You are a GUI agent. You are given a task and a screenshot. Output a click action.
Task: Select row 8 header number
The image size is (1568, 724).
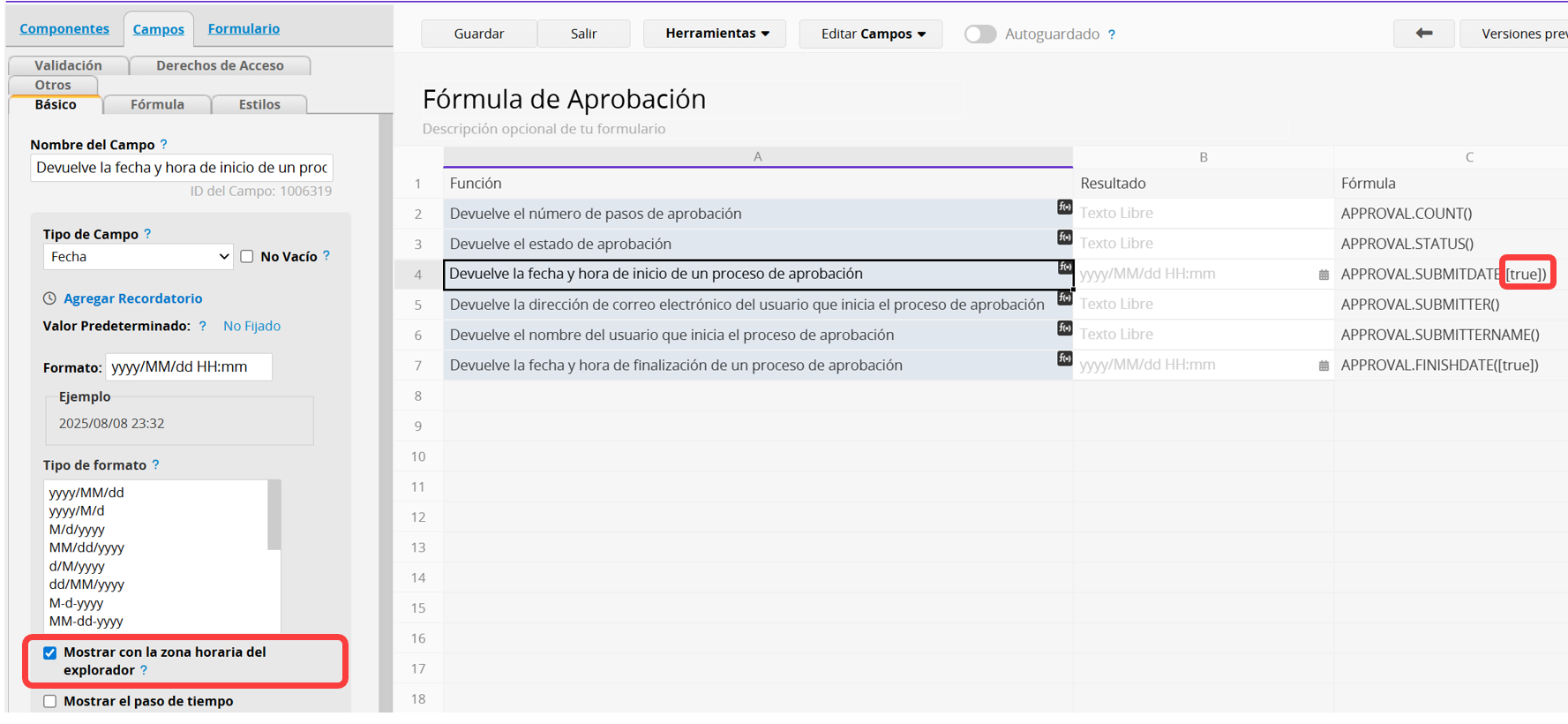pos(418,396)
